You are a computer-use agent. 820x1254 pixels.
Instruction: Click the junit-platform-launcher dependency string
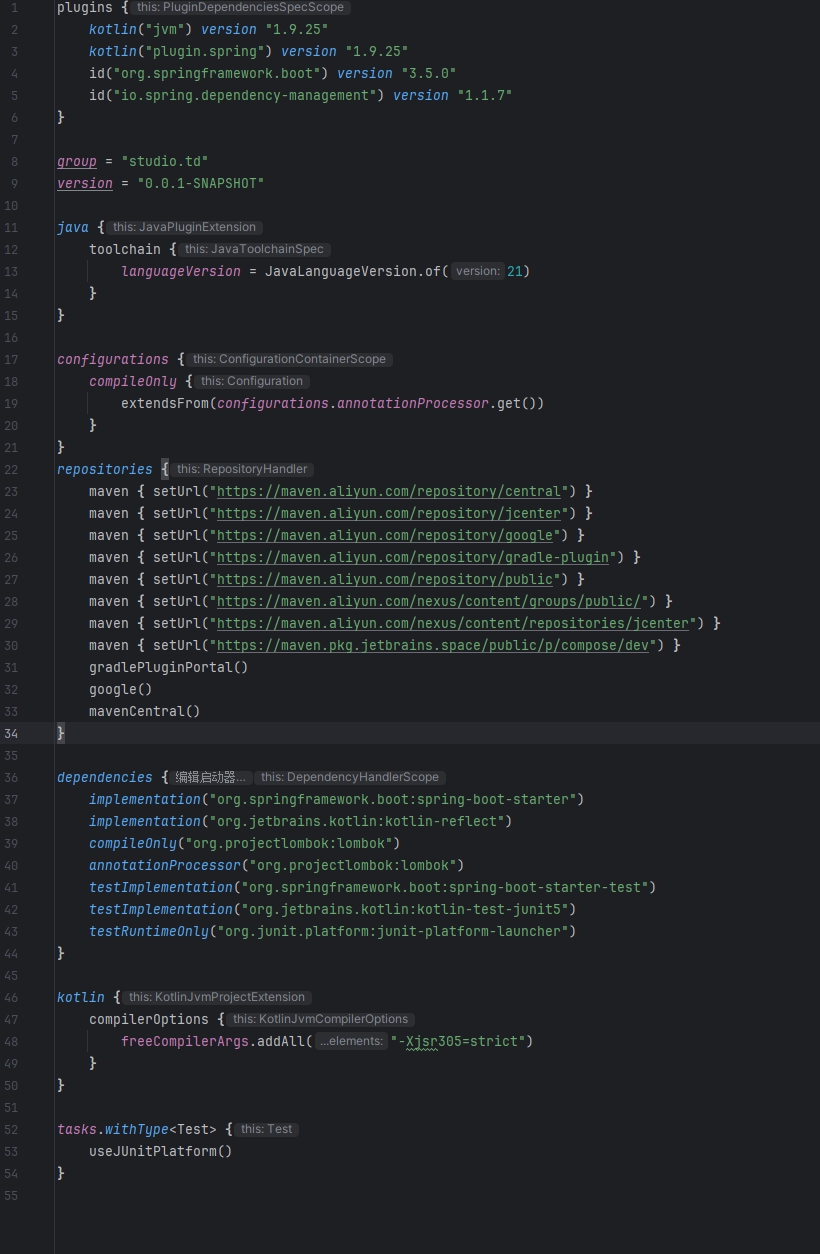pyautogui.click(x=393, y=931)
